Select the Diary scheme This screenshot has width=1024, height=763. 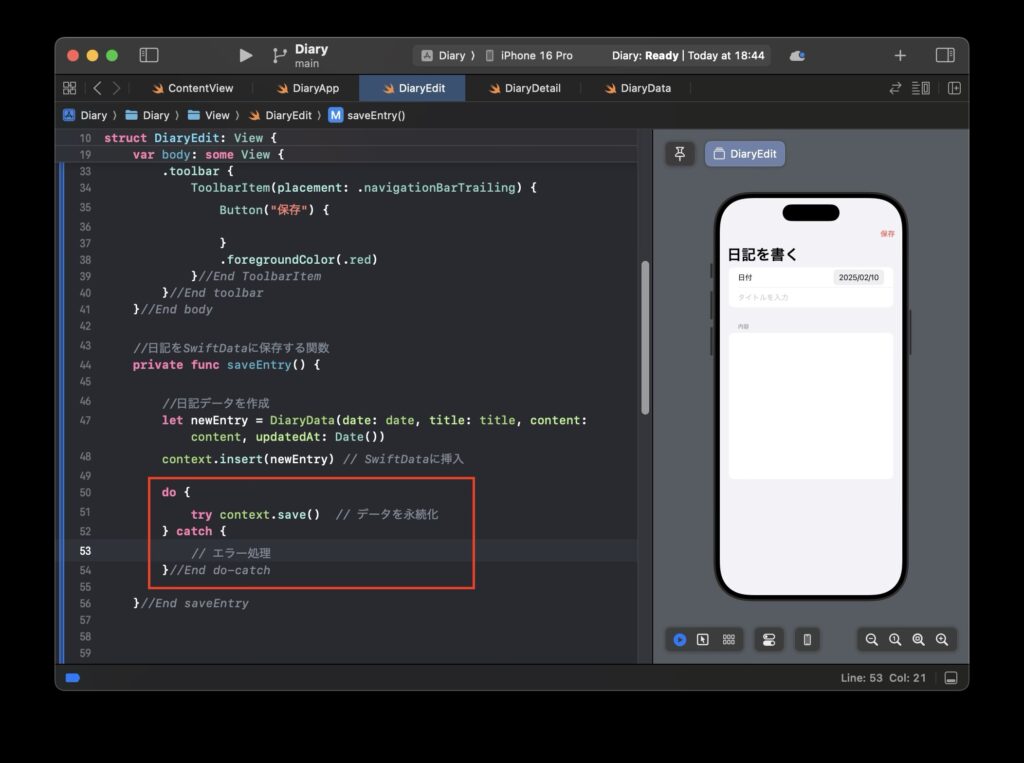pyautogui.click(x=447, y=56)
